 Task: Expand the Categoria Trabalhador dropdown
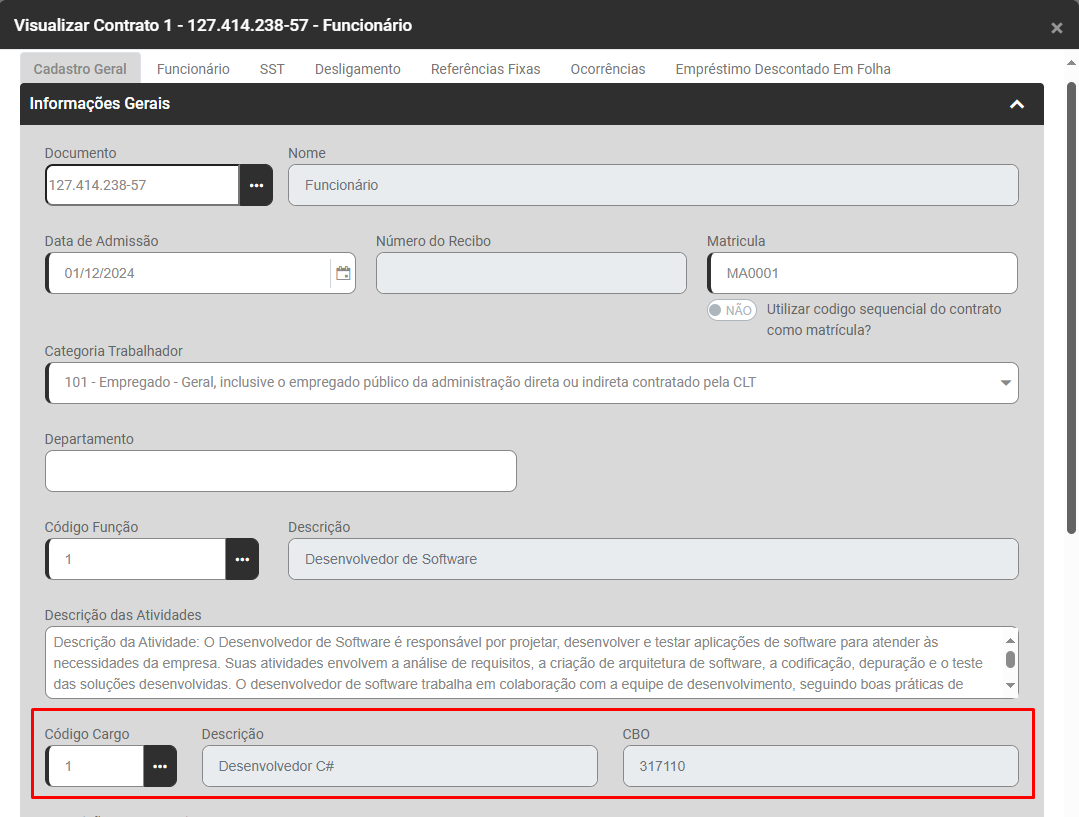tap(1004, 383)
